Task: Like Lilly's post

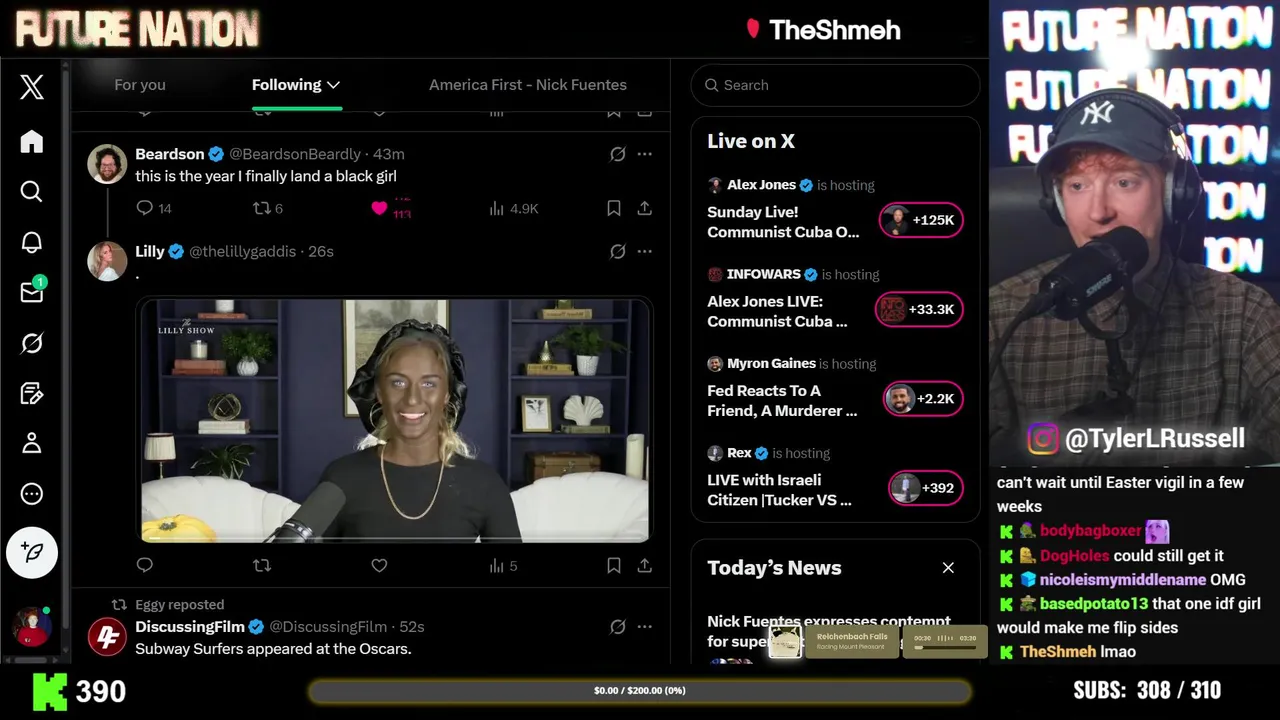Action: tap(379, 565)
